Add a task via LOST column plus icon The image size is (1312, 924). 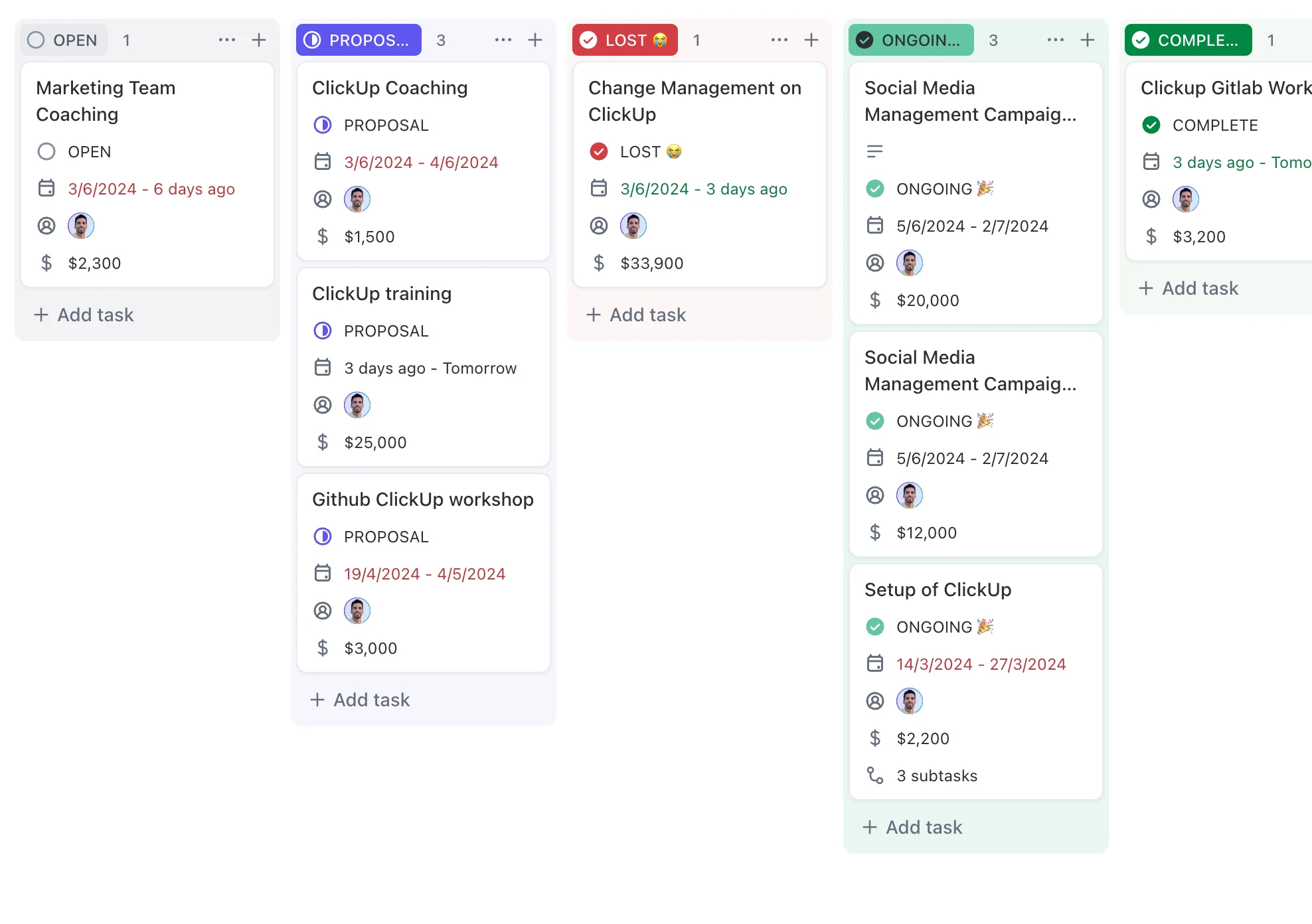point(811,40)
